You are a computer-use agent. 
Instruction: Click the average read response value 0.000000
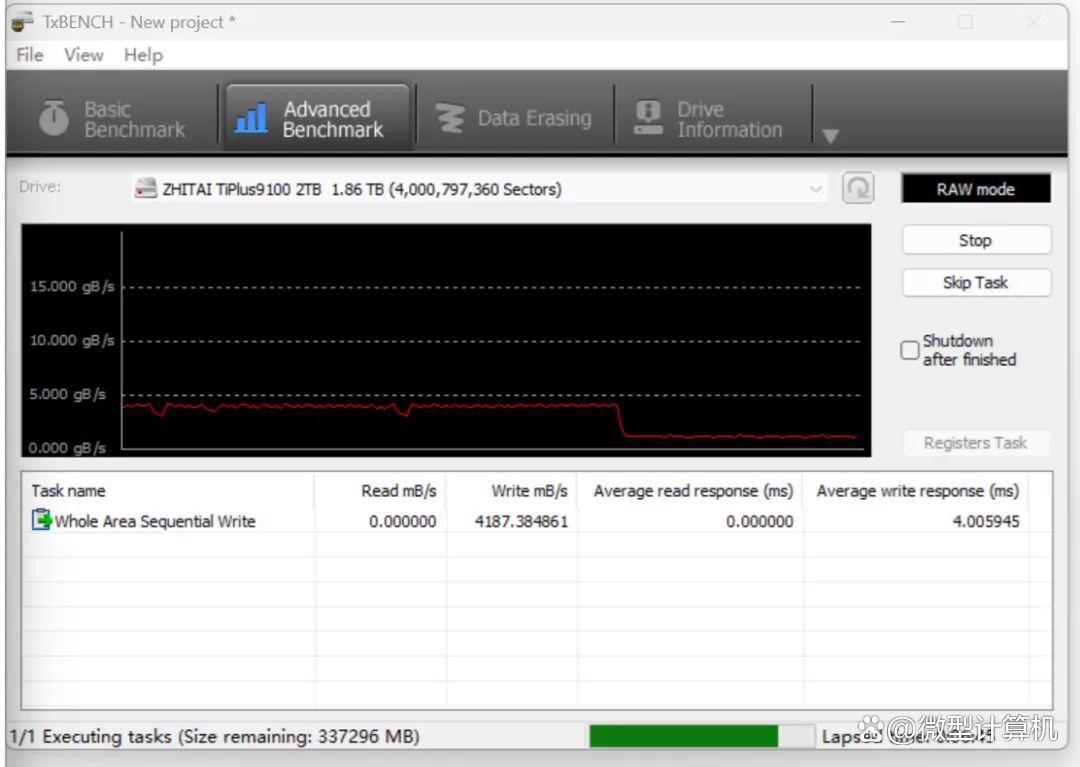click(x=759, y=522)
